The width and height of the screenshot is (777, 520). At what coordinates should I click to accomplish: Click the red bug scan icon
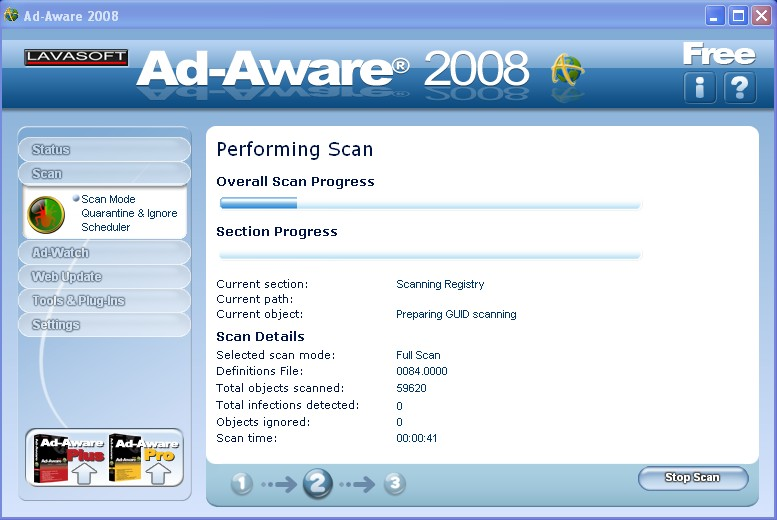46,215
